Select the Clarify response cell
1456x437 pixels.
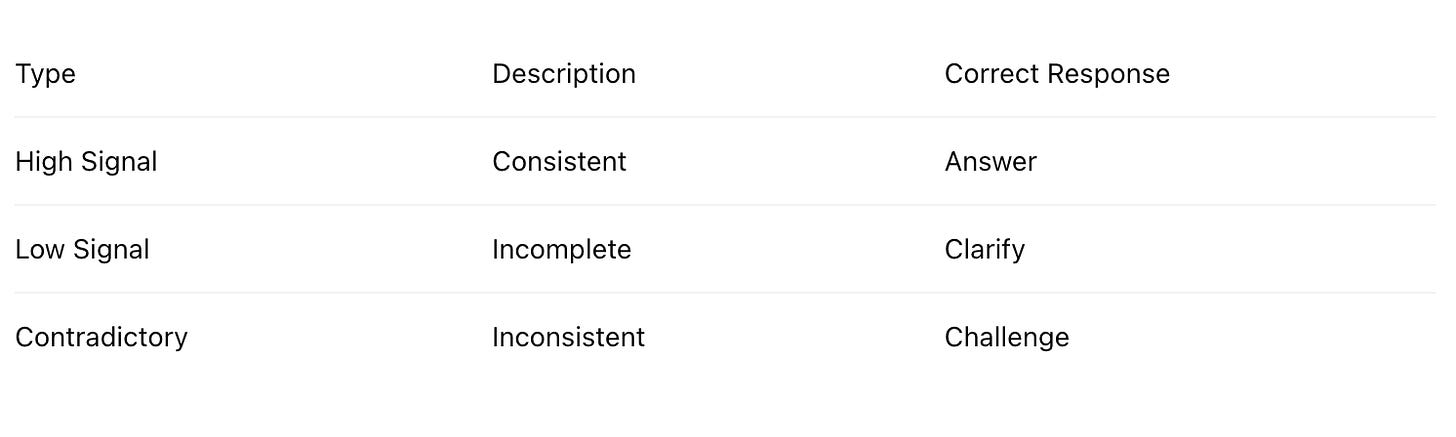[984, 249]
